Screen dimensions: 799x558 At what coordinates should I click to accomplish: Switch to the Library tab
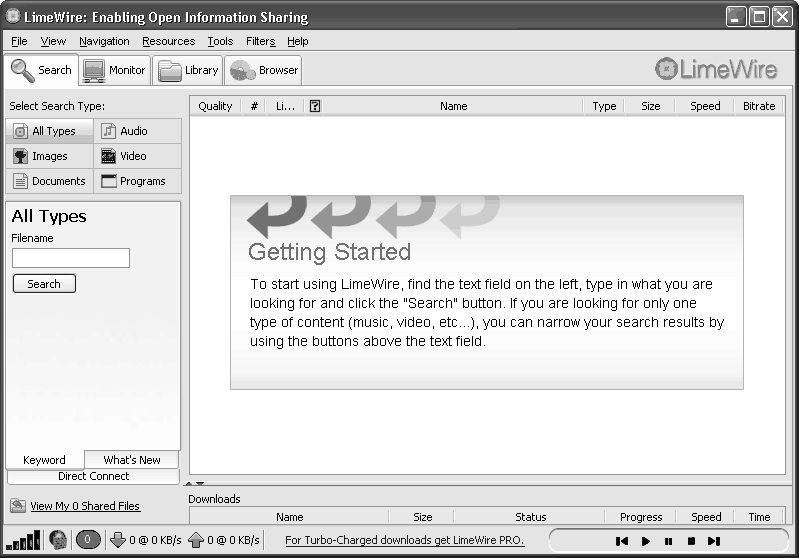(x=188, y=70)
